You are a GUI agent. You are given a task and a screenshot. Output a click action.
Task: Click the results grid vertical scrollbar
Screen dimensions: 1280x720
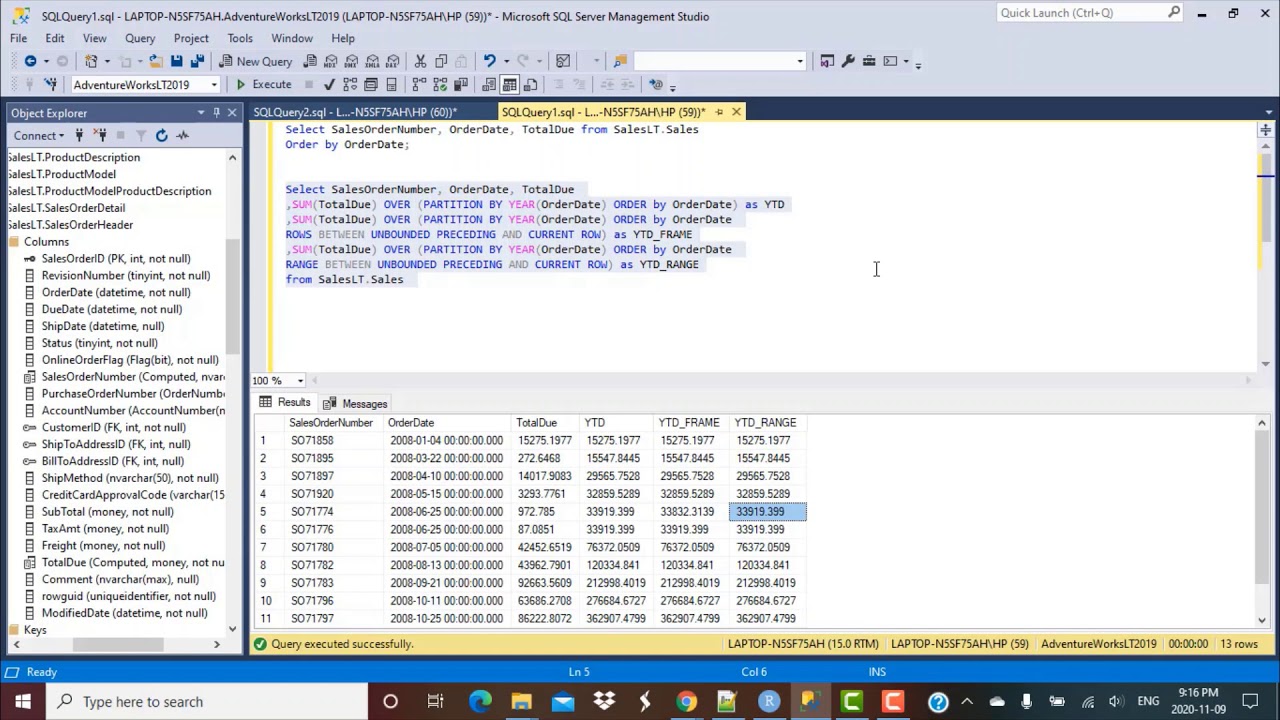tap(1262, 520)
